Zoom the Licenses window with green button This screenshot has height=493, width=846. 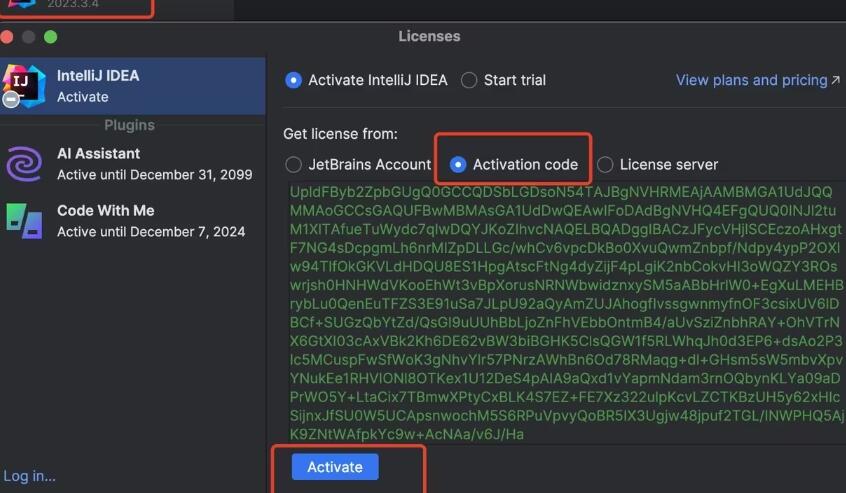click(51, 37)
